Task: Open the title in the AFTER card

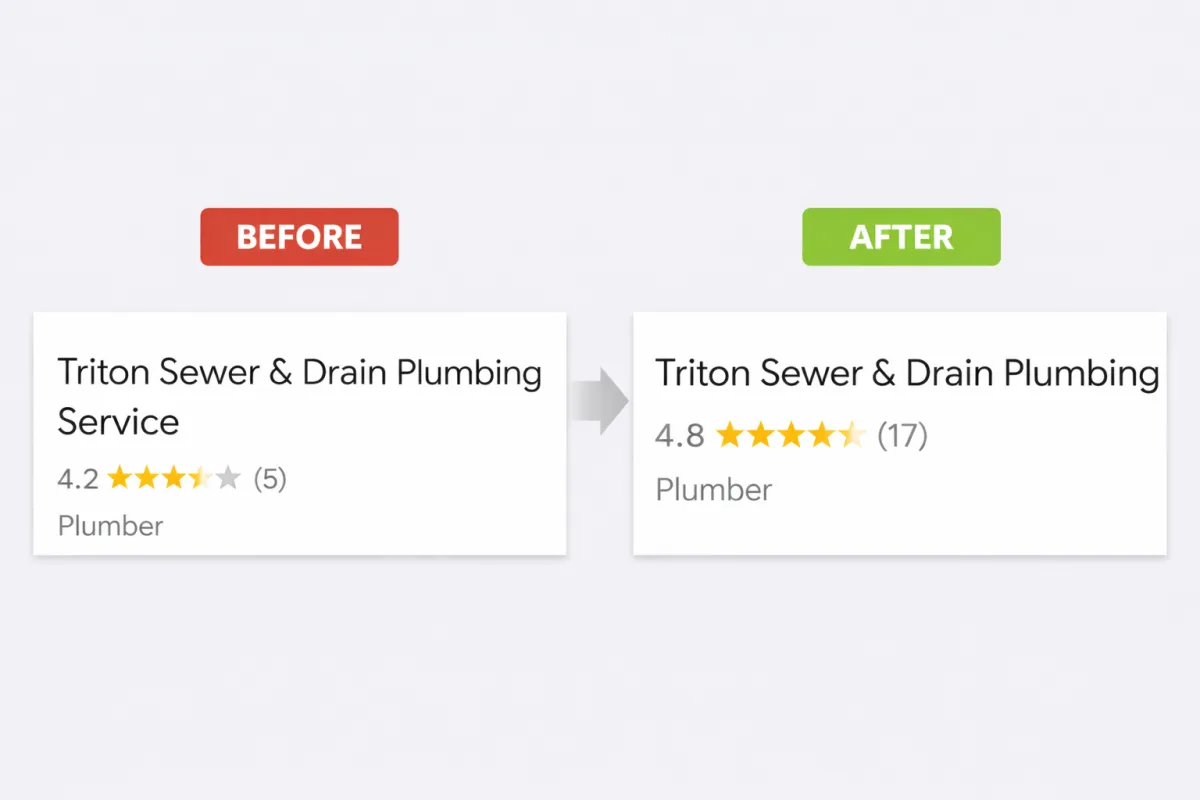Action: tap(906, 373)
